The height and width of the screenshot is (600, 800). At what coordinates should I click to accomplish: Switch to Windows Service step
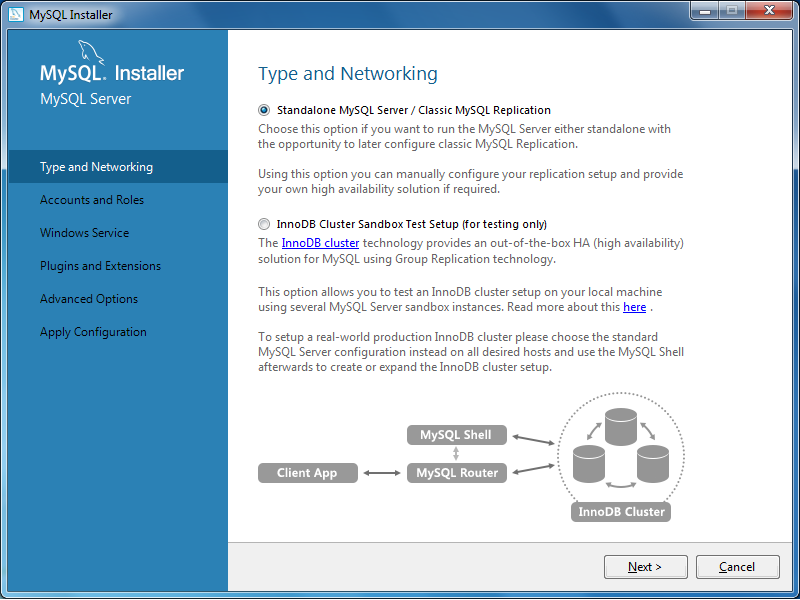(118, 233)
